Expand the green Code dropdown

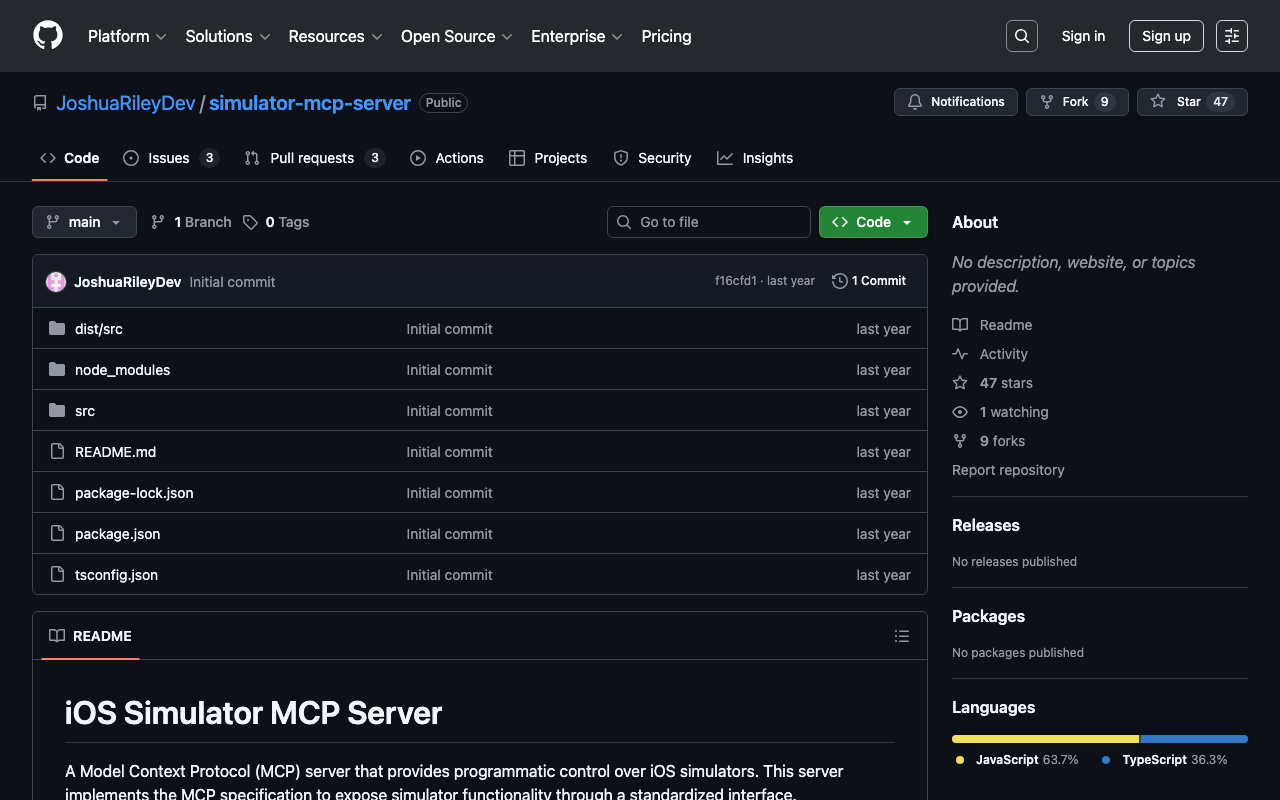coord(872,222)
